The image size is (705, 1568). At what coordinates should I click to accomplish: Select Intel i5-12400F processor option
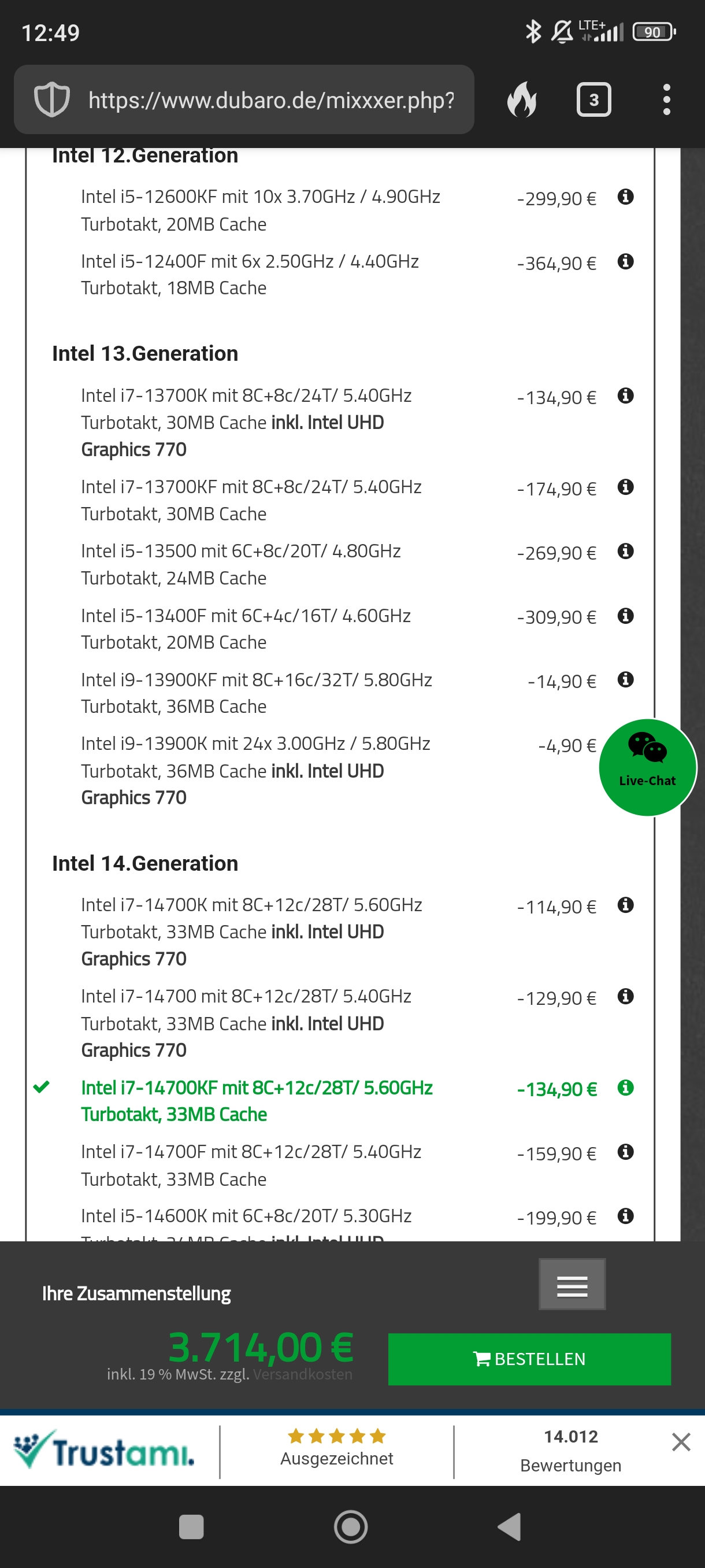tap(250, 275)
